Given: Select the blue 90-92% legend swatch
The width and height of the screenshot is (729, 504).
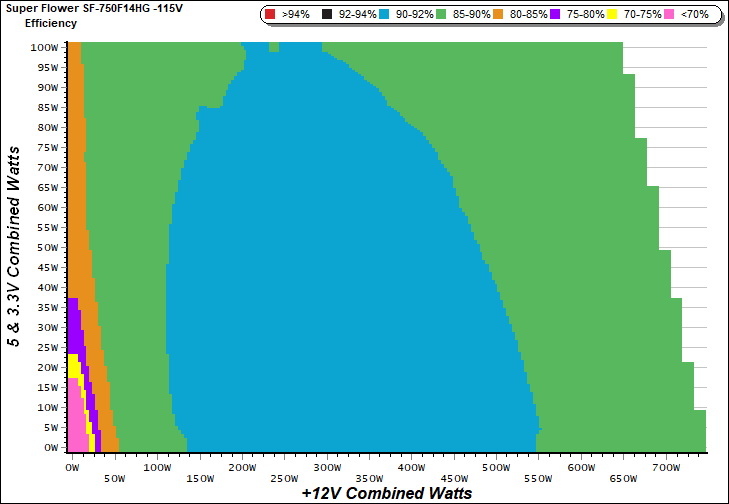Looking at the screenshot, I should point(386,15).
